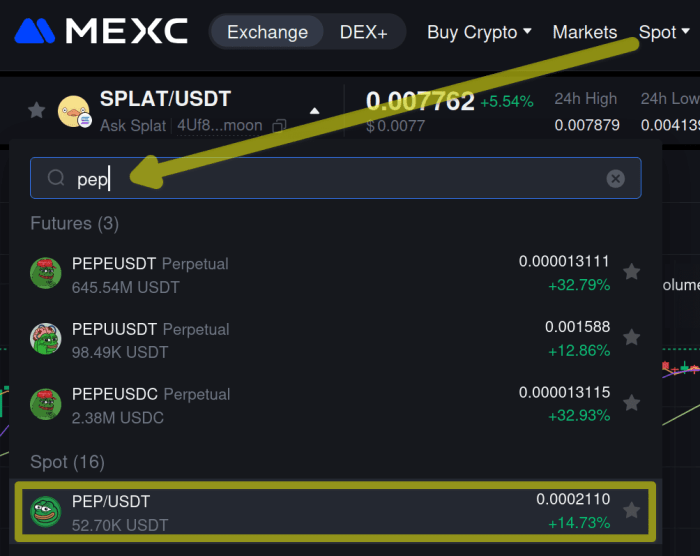Click the PEPEUSDT coin icon

[46, 273]
